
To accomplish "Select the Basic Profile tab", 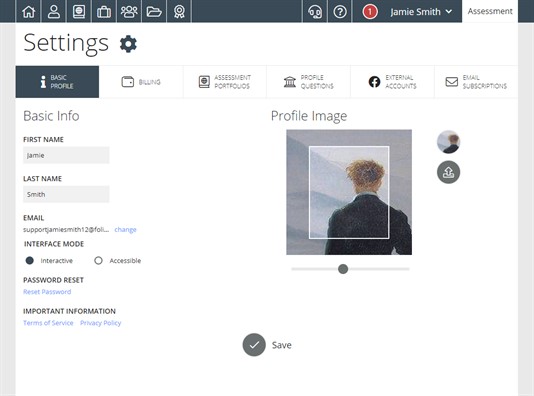I will (x=57, y=82).
